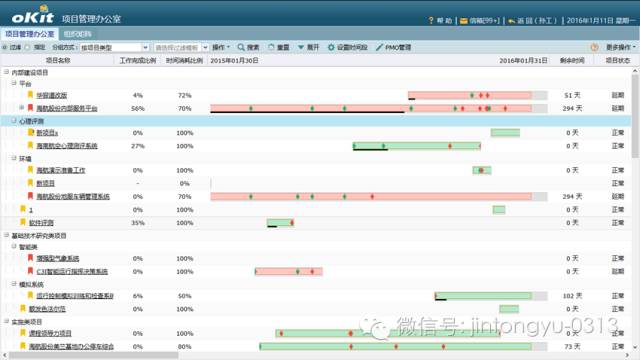The image size is (640, 360).
Task: Click the reset circular arrow icon
Action: 271,47
